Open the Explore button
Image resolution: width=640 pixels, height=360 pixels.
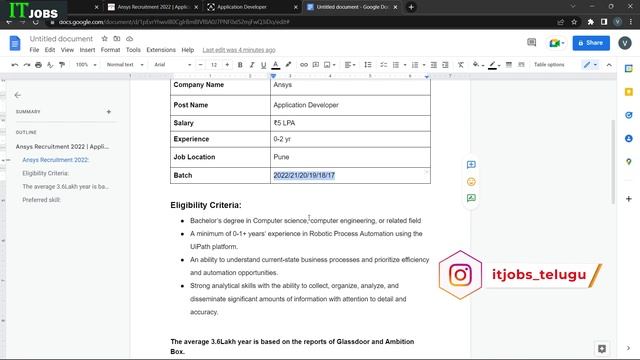(x=602, y=349)
